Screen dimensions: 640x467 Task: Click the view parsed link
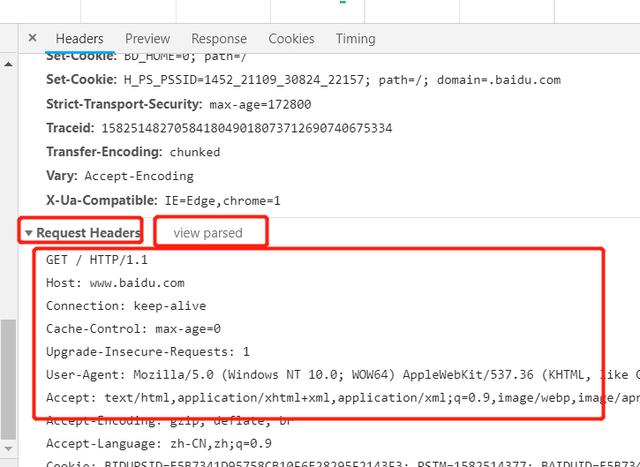point(208,233)
